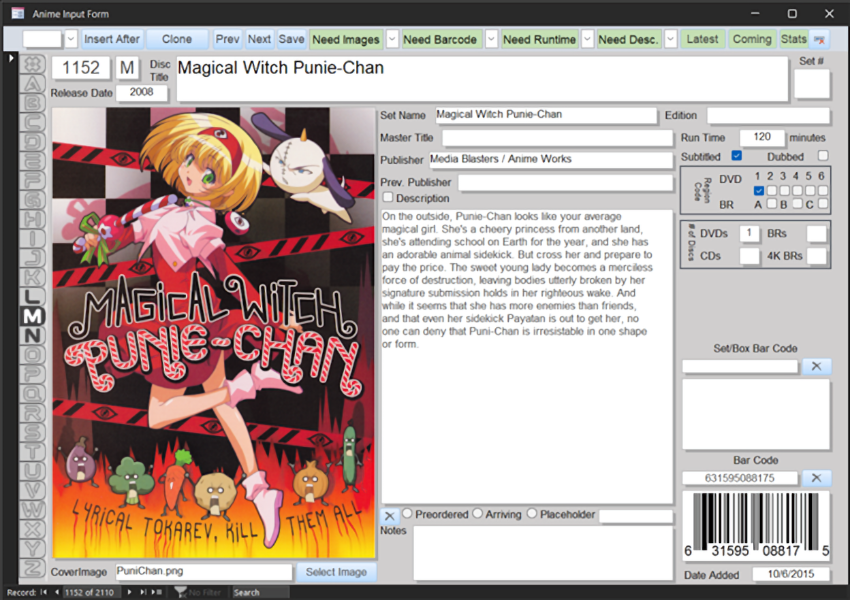Image resolution: width=850 pixels, height=600 pixels.
Task: Jump to titles starting with letter G
Action: (33, 199)
